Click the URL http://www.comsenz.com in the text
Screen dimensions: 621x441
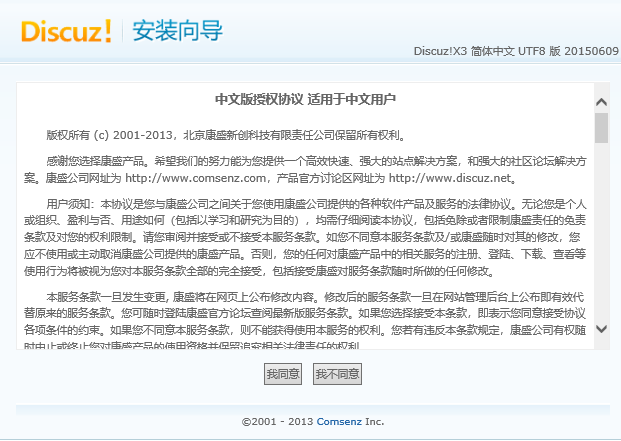click(x=196, y=178)
